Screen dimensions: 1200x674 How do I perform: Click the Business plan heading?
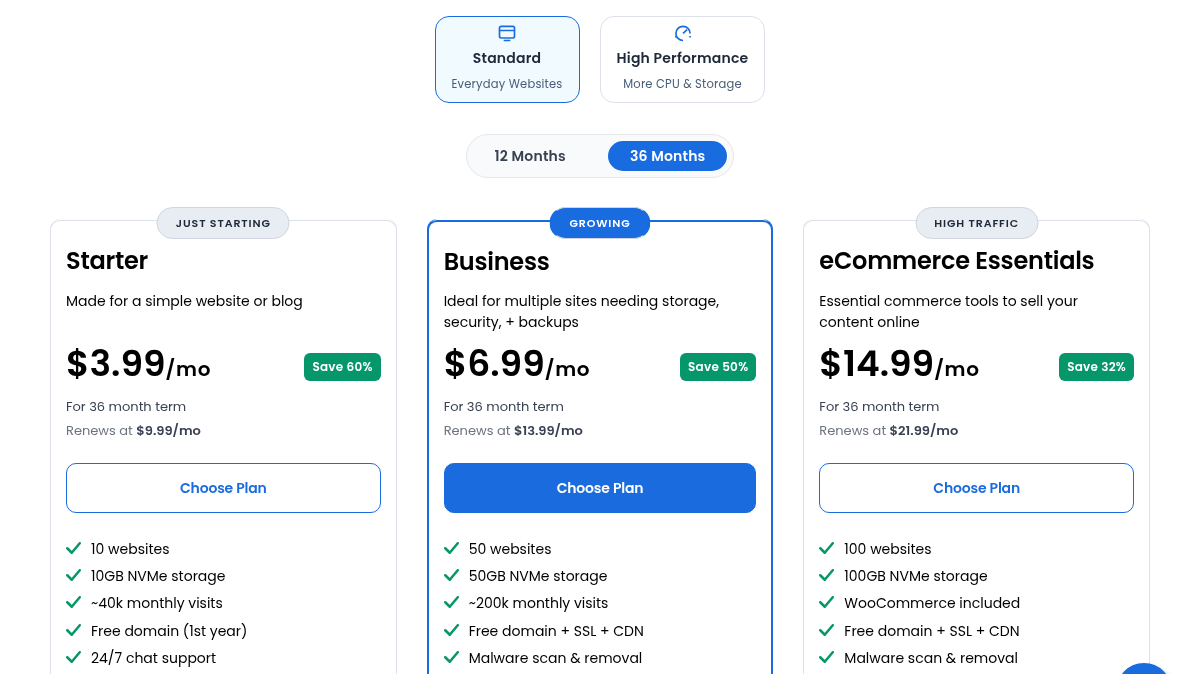point(496,262)
